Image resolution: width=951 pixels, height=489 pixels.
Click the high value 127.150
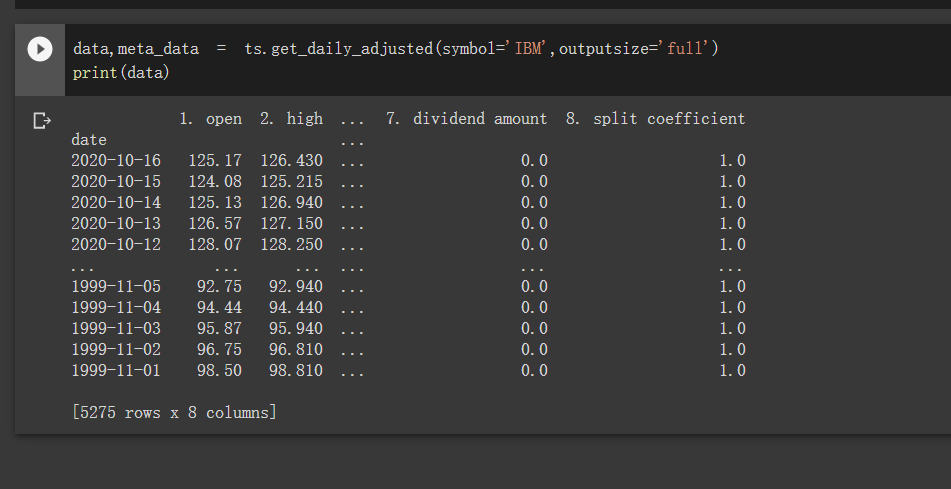291,224
